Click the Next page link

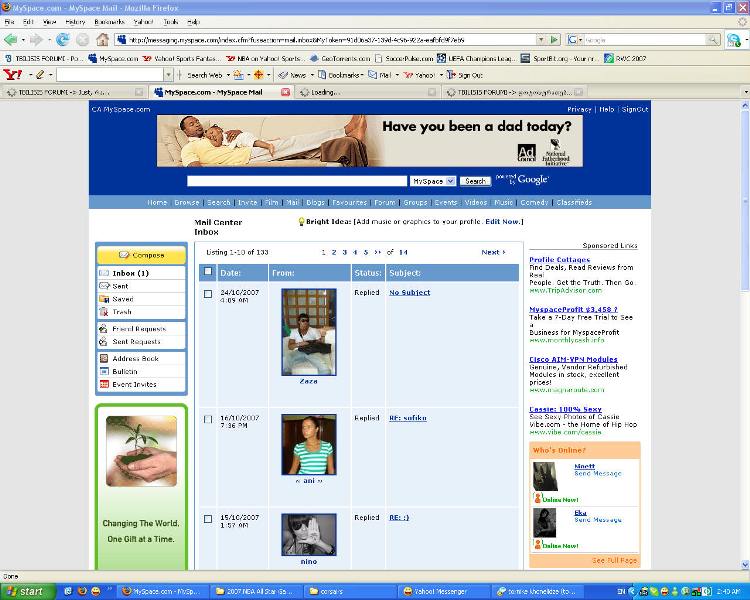[x=493, y=252]
